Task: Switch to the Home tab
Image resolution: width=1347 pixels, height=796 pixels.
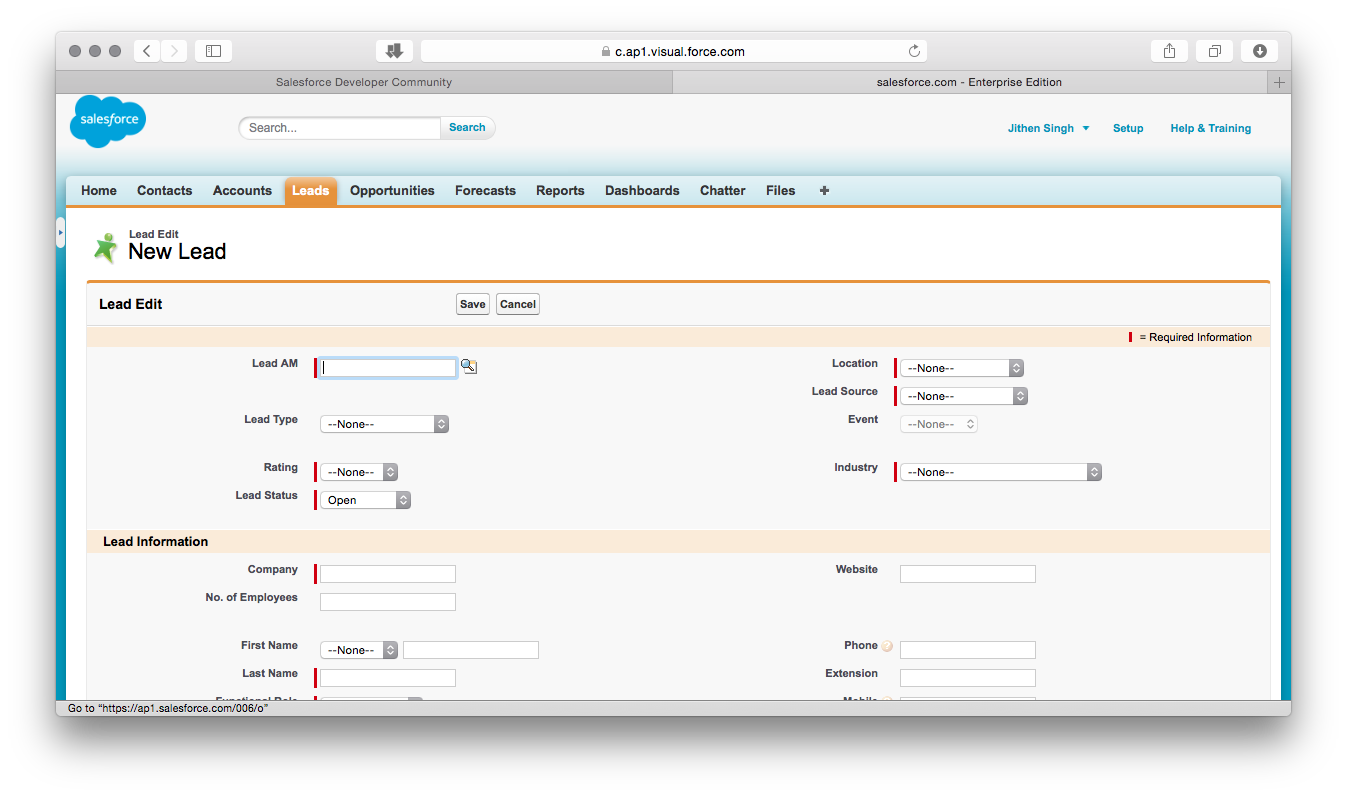Action: click(99, 190)
